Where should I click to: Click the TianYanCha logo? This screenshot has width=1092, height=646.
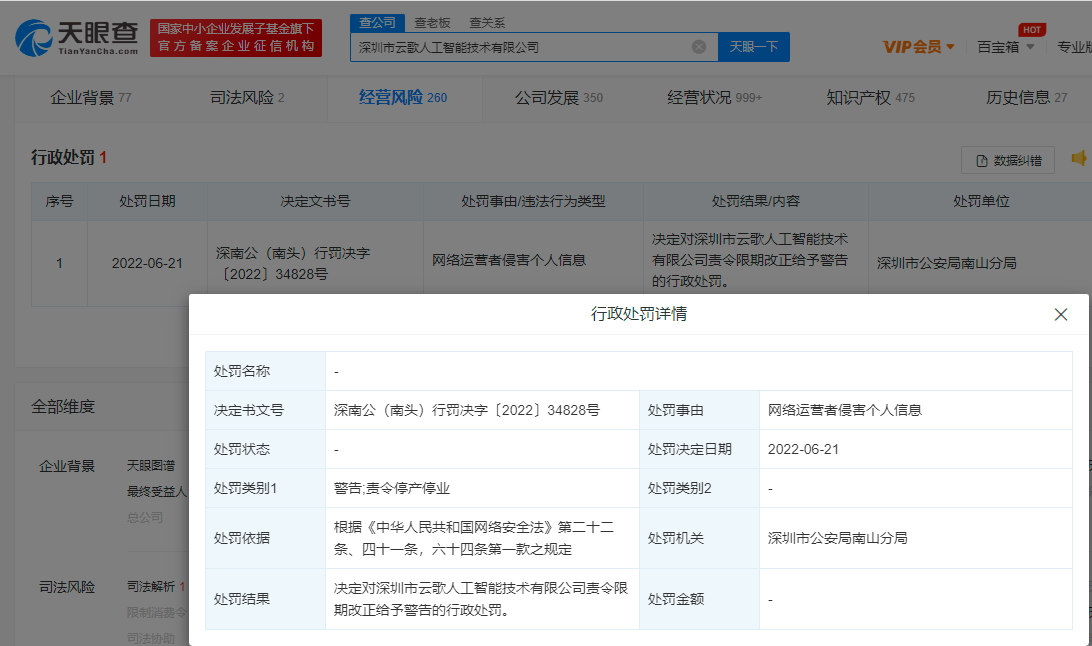(x=77, y=38)
